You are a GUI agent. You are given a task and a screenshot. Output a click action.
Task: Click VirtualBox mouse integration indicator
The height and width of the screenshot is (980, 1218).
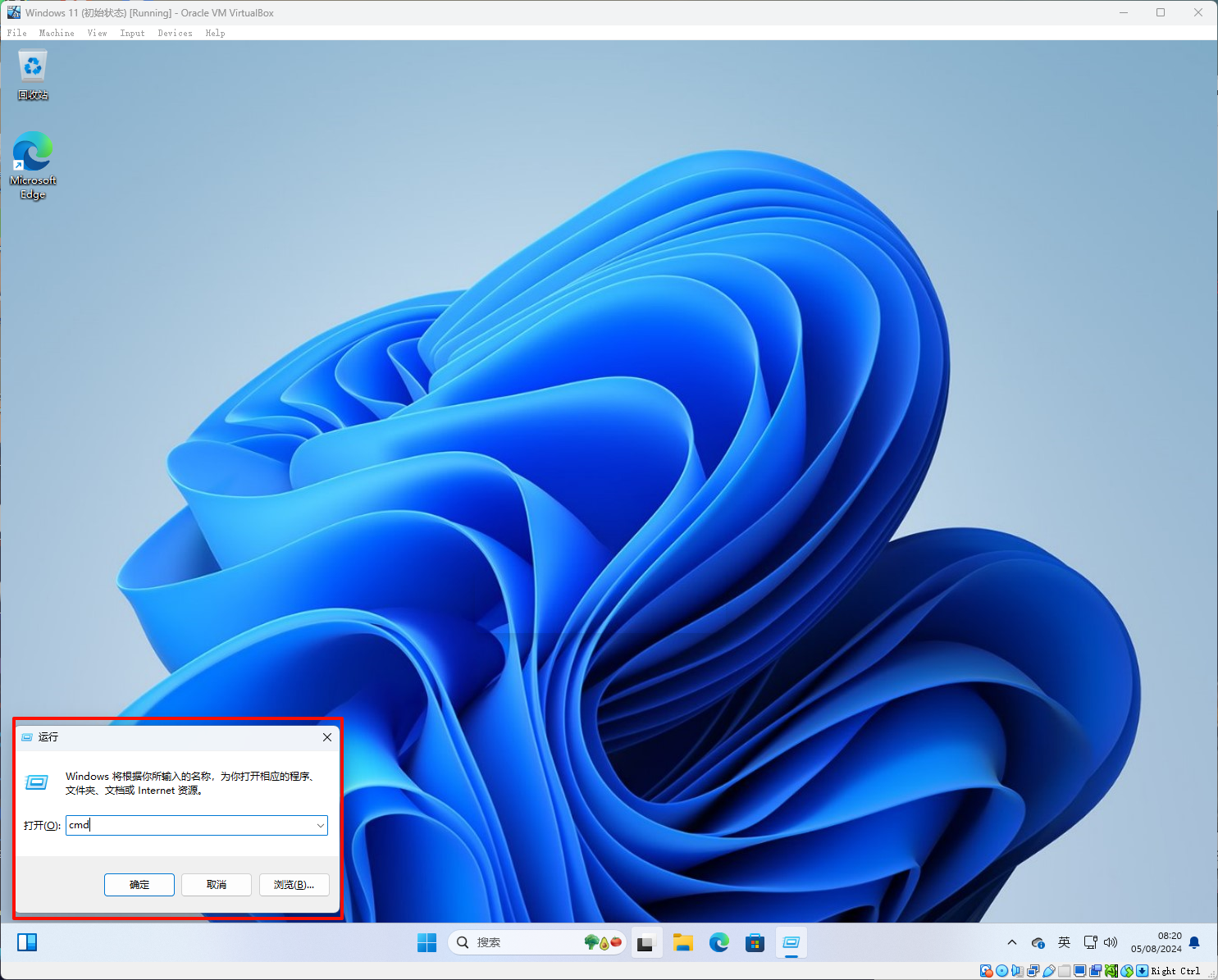pyautogui.click(x=1127, y=971)
